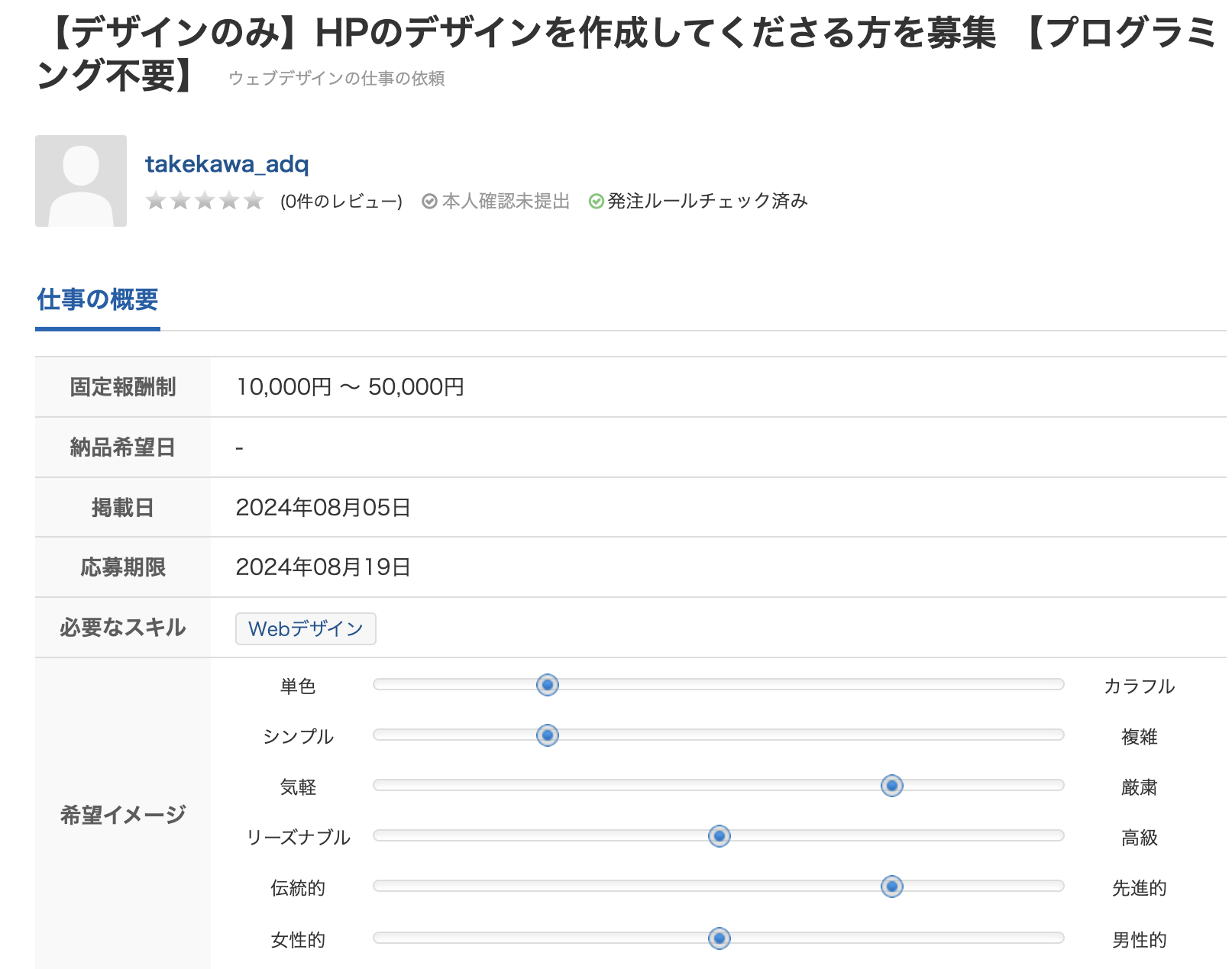This screenshot has width=1232, height=969.
Task: Click the 単色 slider start label
Action: pos(298,686)
